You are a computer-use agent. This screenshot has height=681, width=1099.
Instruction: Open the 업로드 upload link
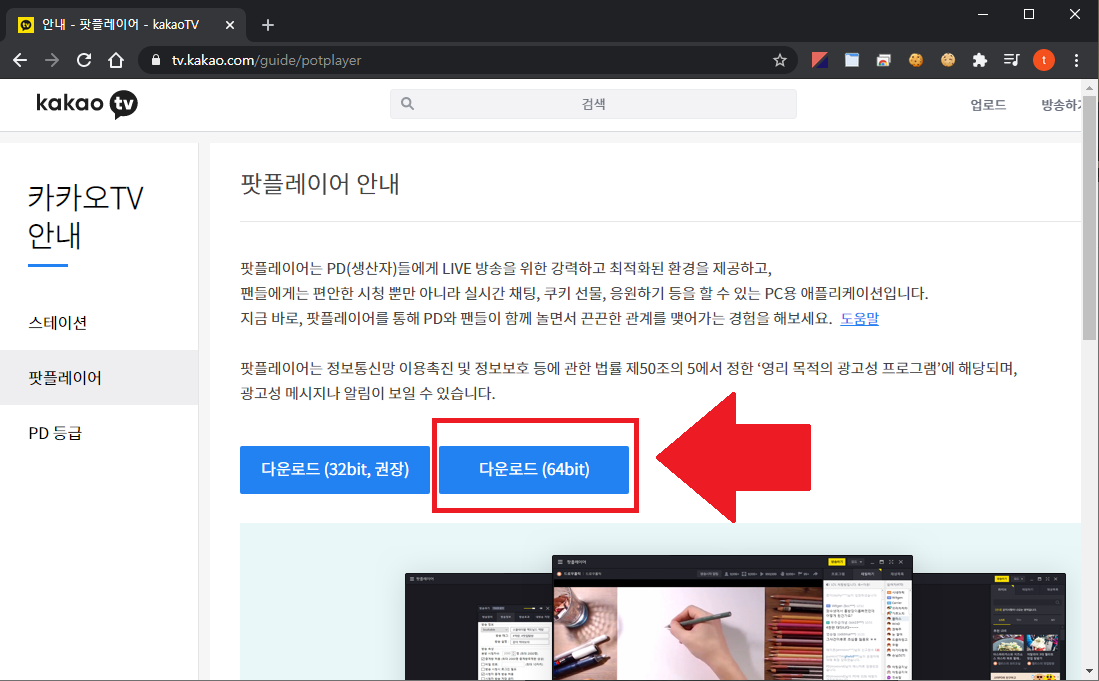coord(988,105)
